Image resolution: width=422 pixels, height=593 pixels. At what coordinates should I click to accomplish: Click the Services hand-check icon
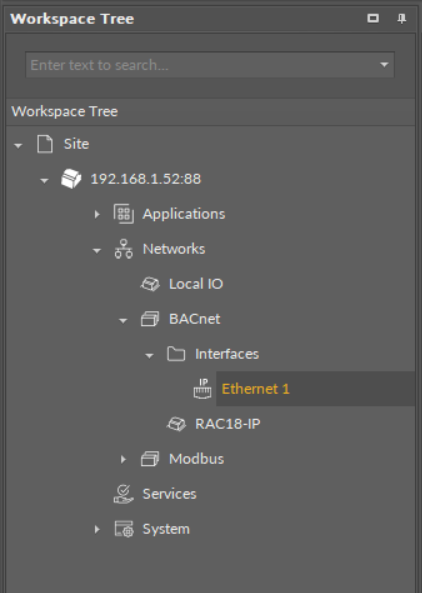124,494
